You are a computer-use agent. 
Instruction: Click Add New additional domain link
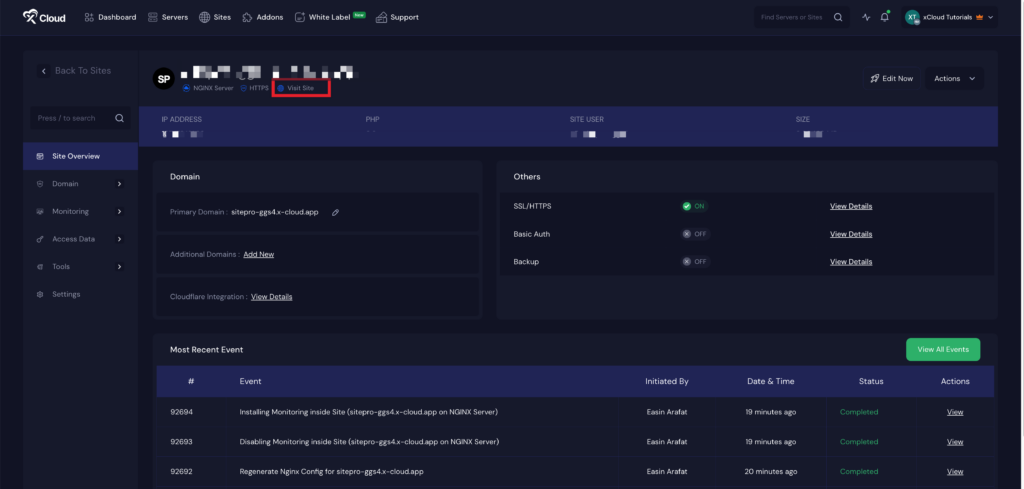(x=258, y=254)
